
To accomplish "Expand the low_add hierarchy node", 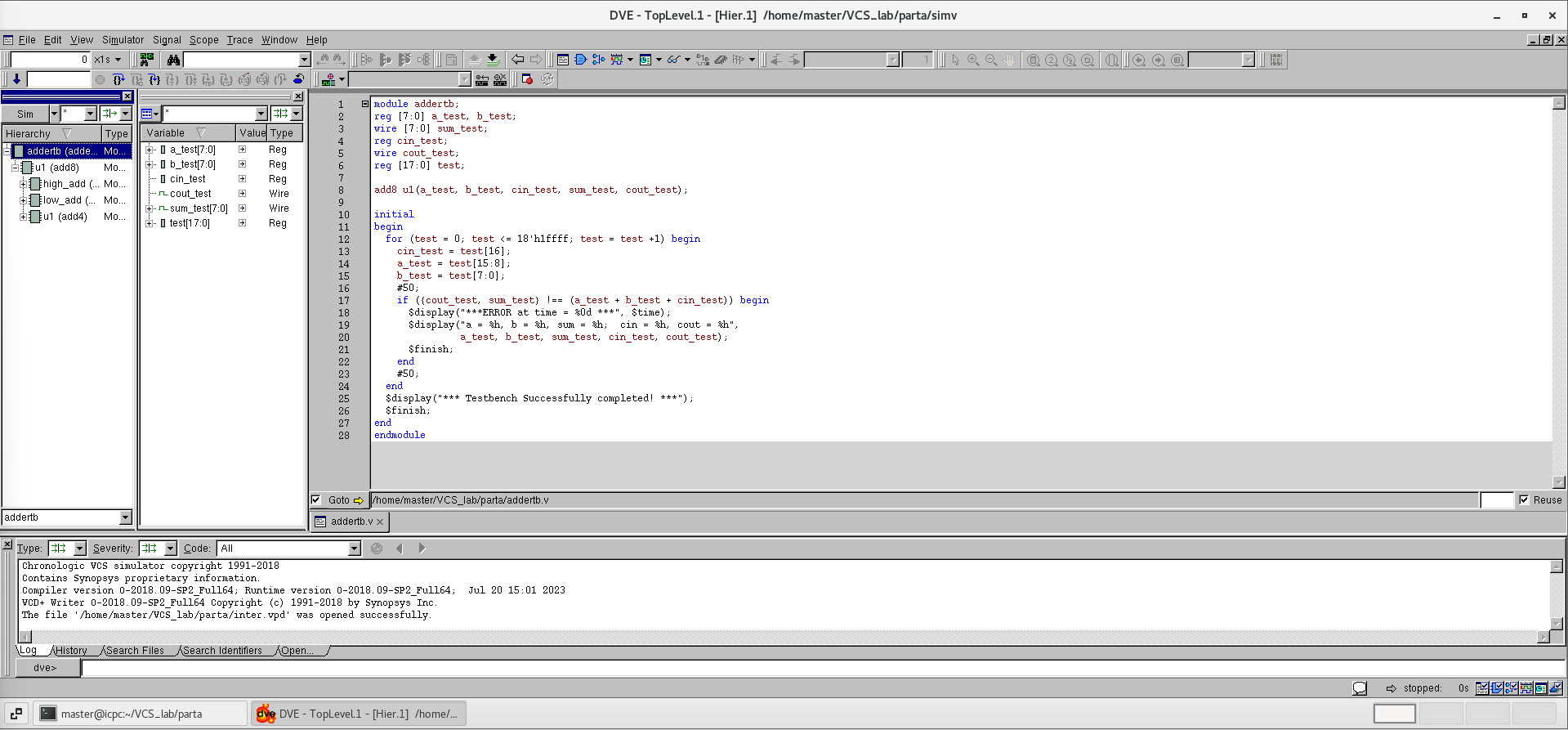I will (x=23, y=199).
